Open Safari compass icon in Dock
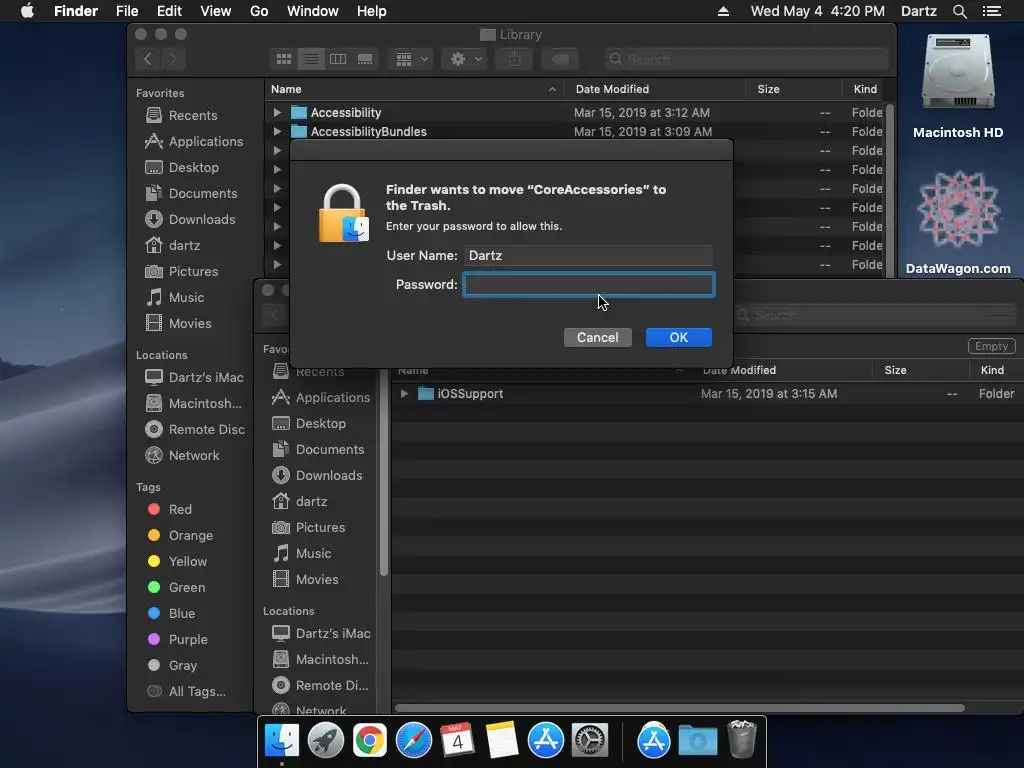The image size is (1024, 768). tap(413, 741)
